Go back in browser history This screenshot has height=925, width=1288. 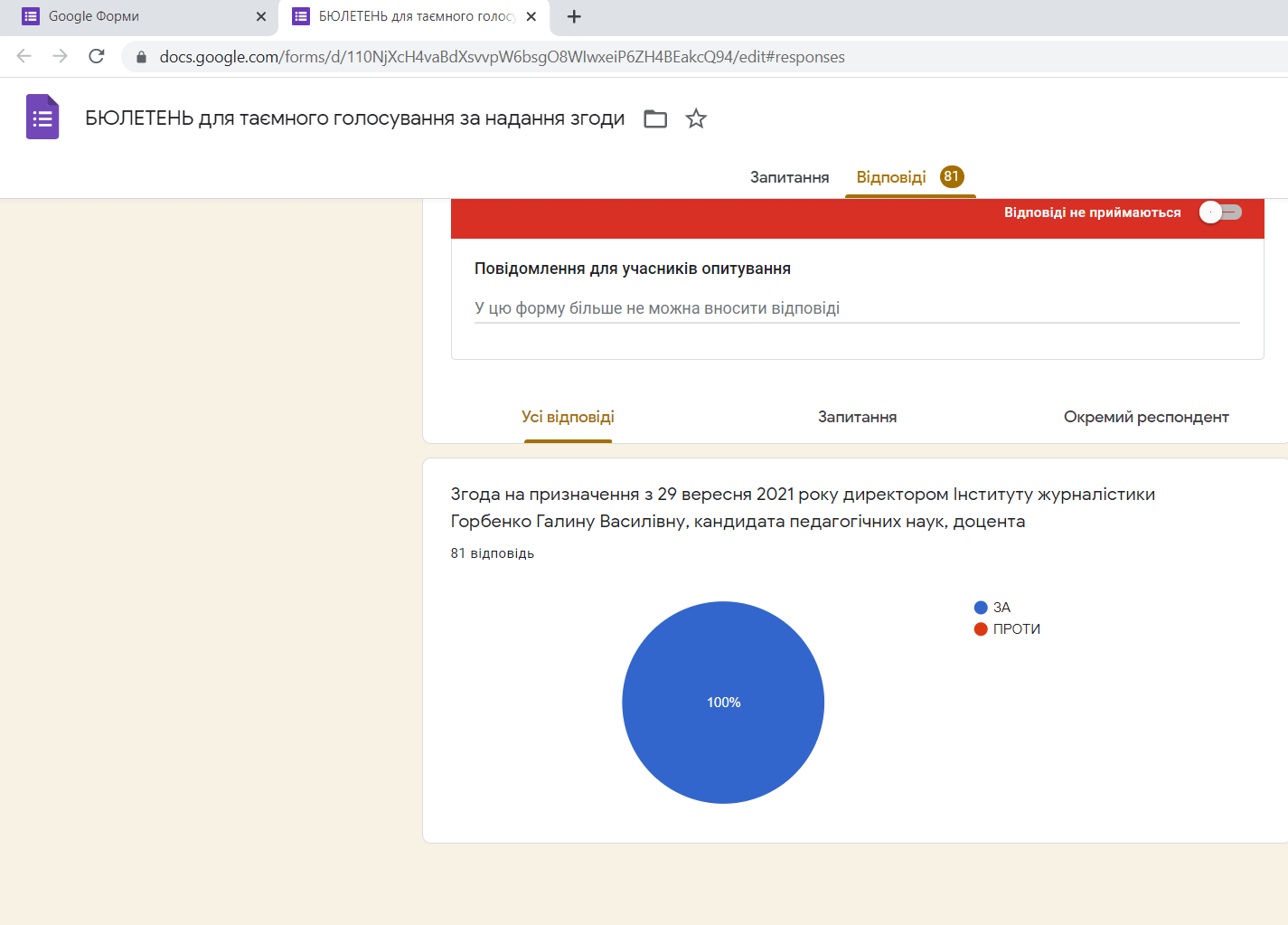point(24,56)
